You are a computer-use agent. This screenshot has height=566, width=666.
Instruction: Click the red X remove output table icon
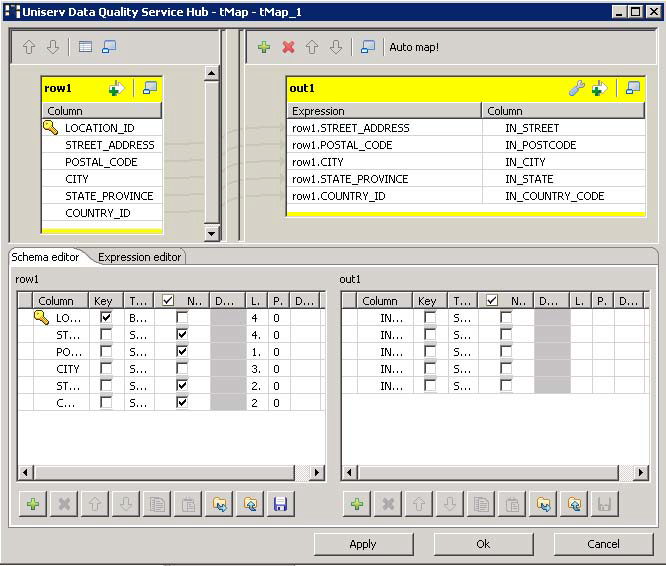(x=289, y=47)
